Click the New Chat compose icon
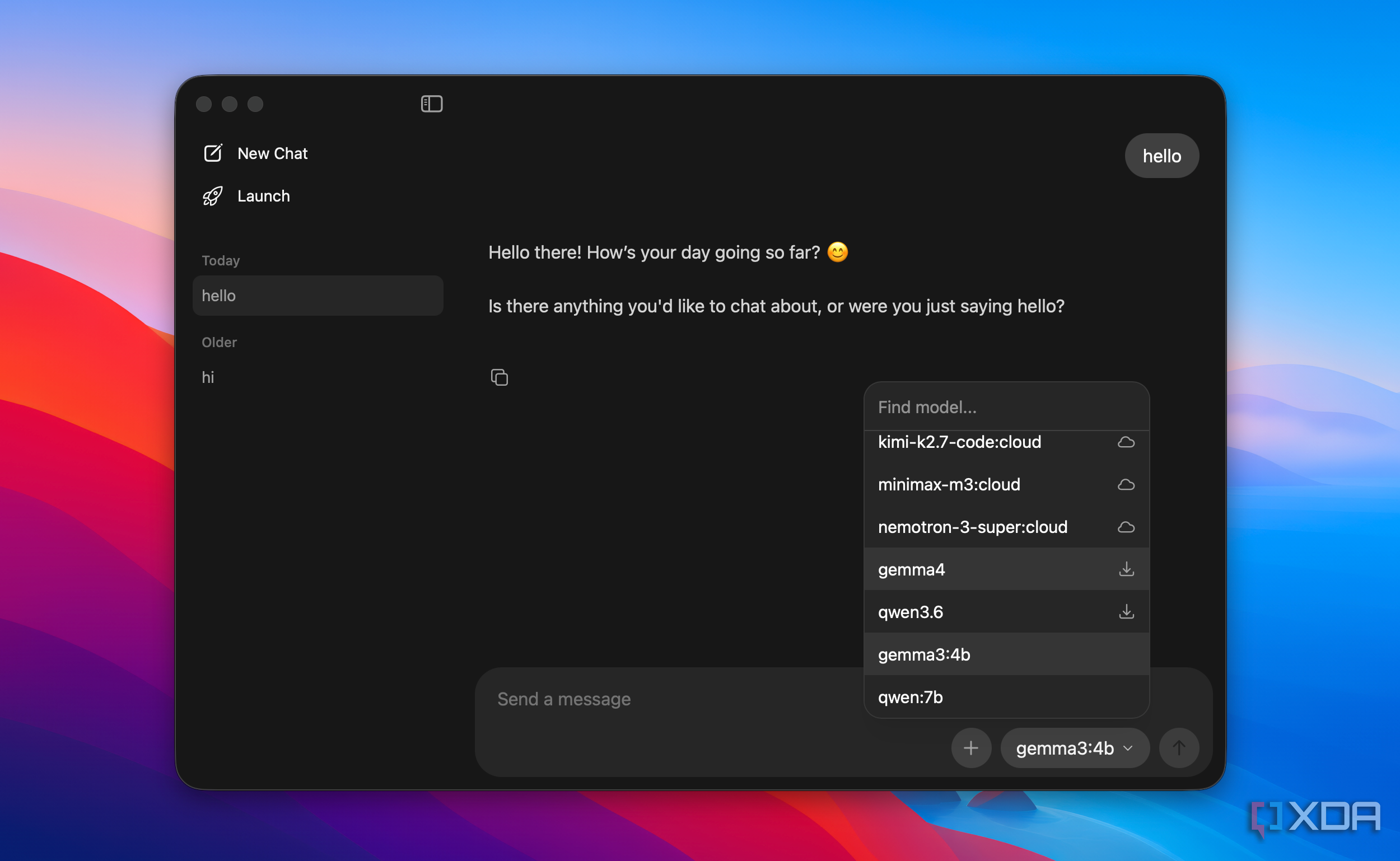1400x861 pixels. click(x=213, y=153)
